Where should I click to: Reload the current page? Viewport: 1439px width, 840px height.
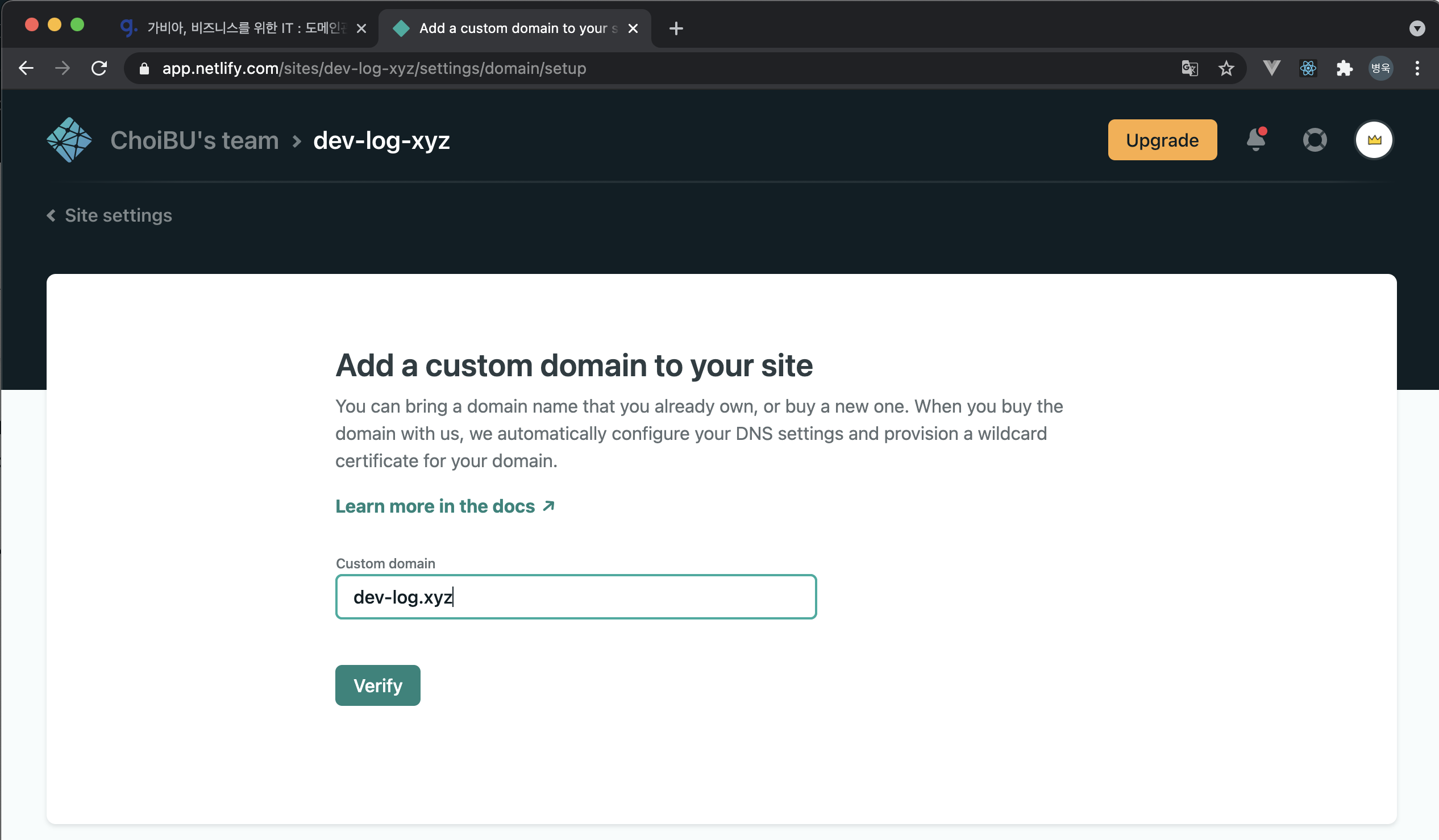pos(99,69)
